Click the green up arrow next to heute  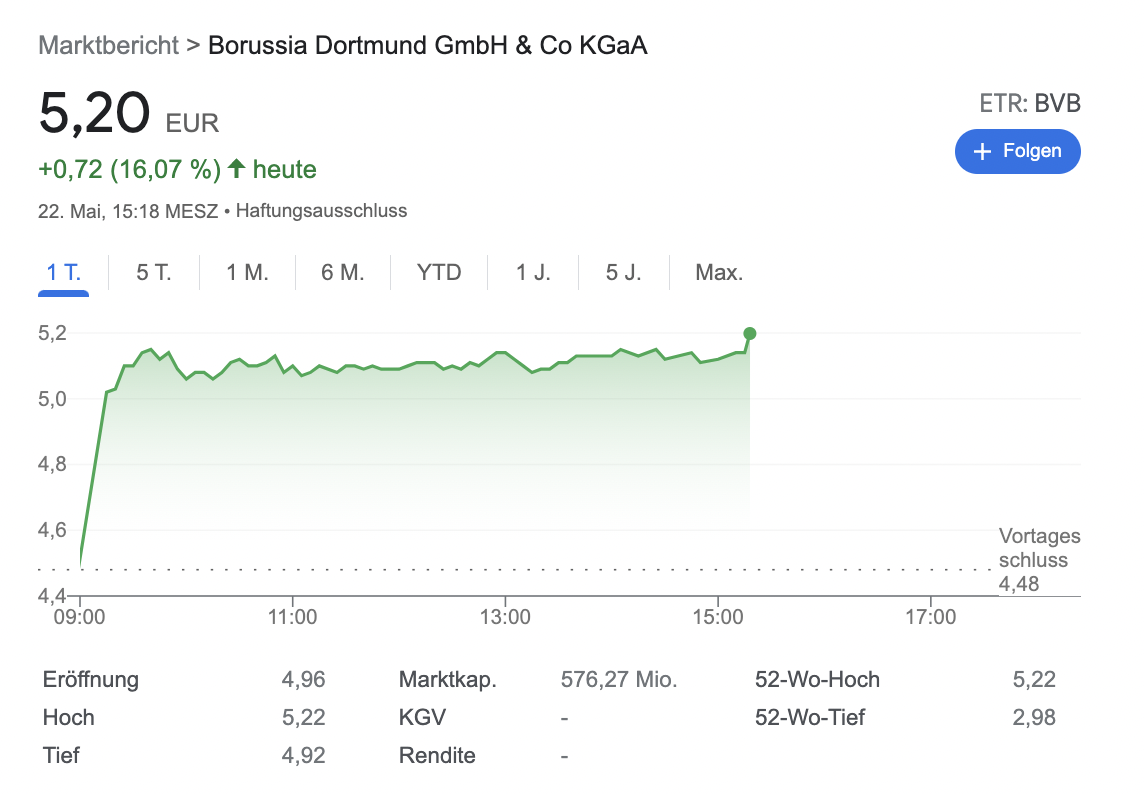[x=236, y=169]
